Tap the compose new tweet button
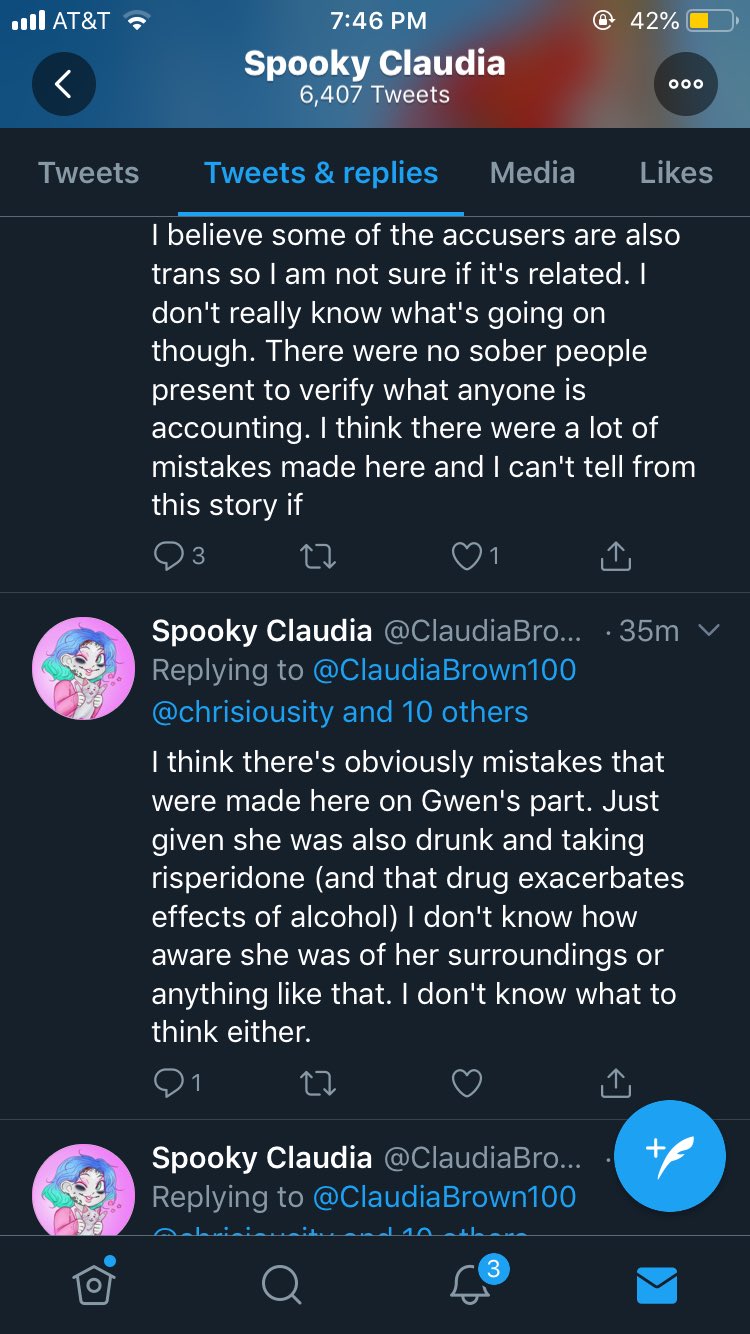Image resolution: width=750 pixels, height=1334 pixels. (x=669, y=1155)
